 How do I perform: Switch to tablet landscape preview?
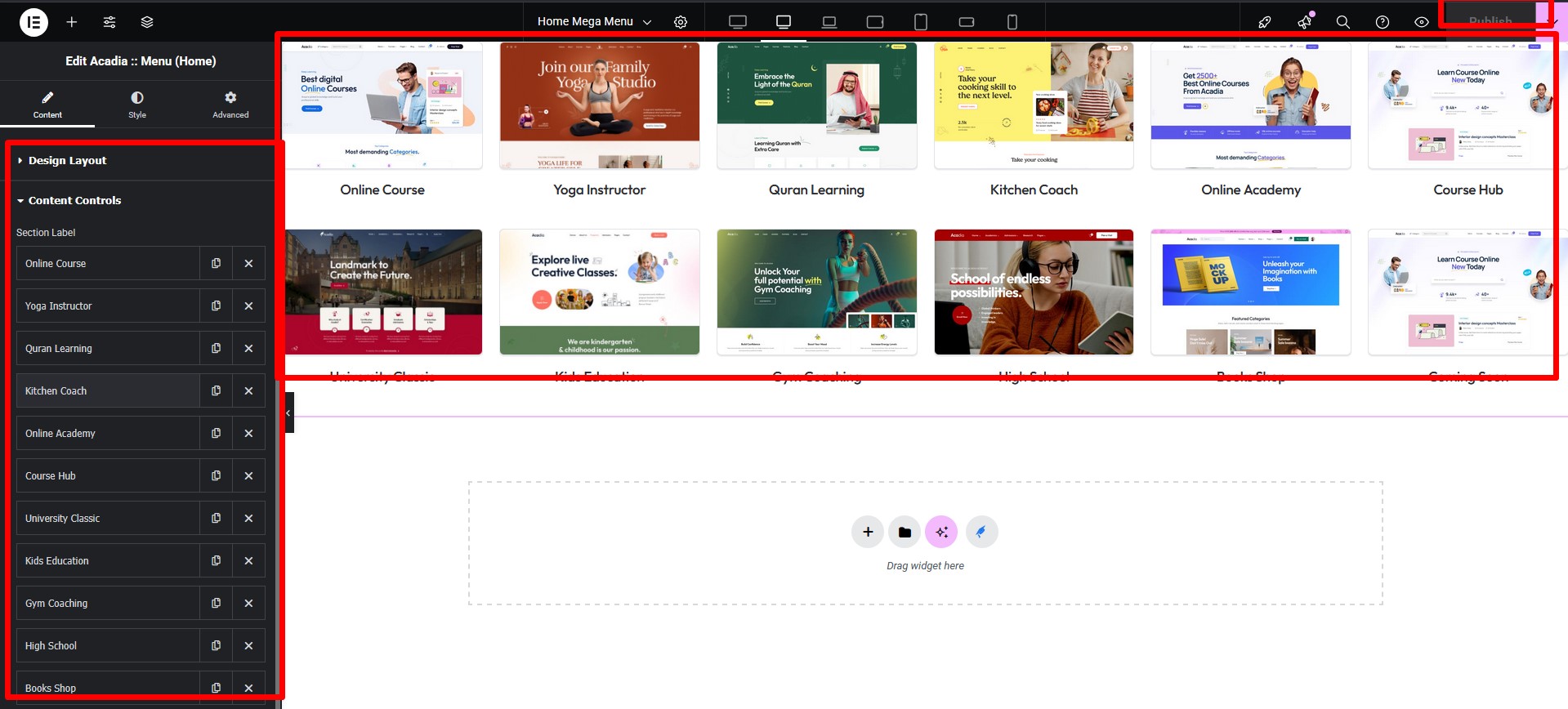875,22
